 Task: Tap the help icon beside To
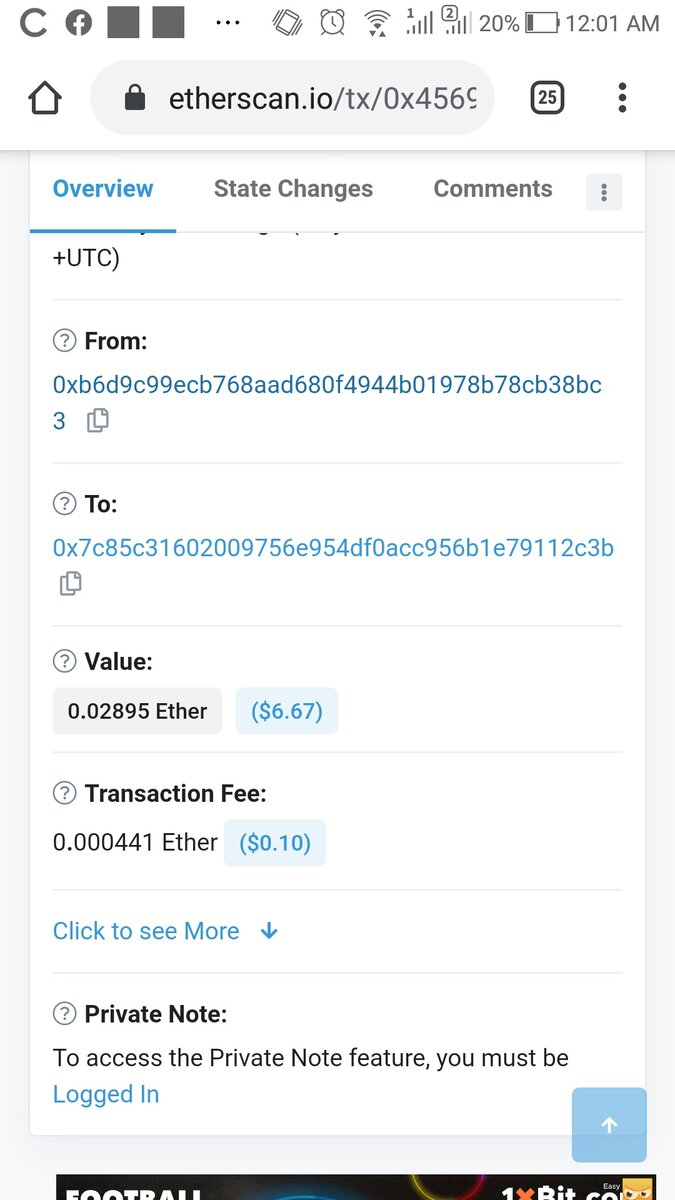click(x=64, y=504)
